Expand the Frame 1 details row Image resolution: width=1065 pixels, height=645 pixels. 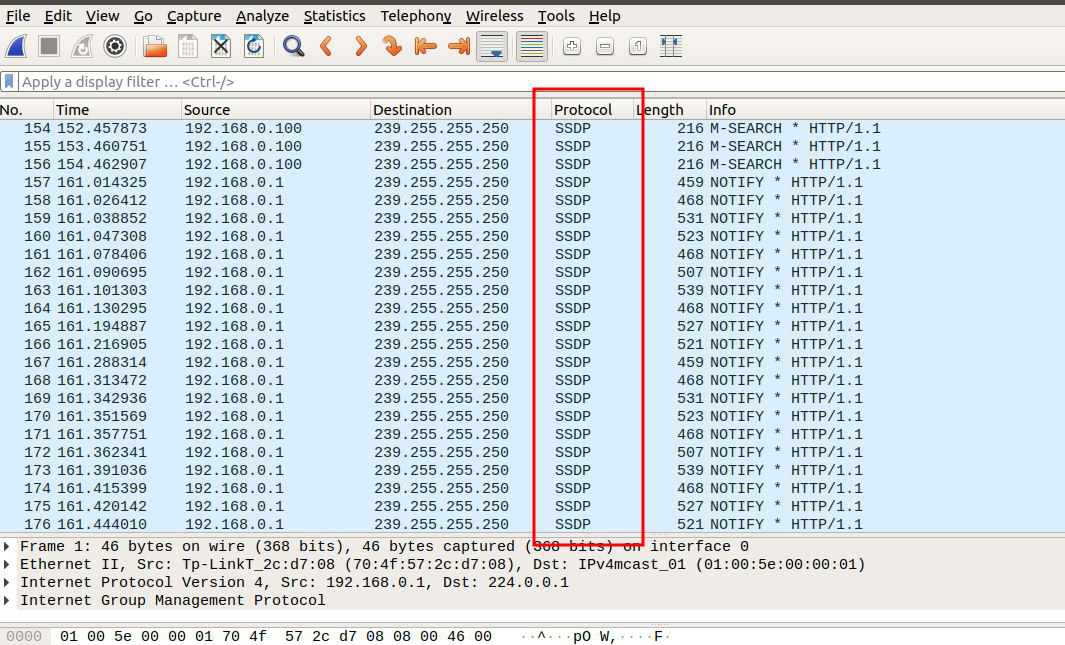(x=7, y=547)
